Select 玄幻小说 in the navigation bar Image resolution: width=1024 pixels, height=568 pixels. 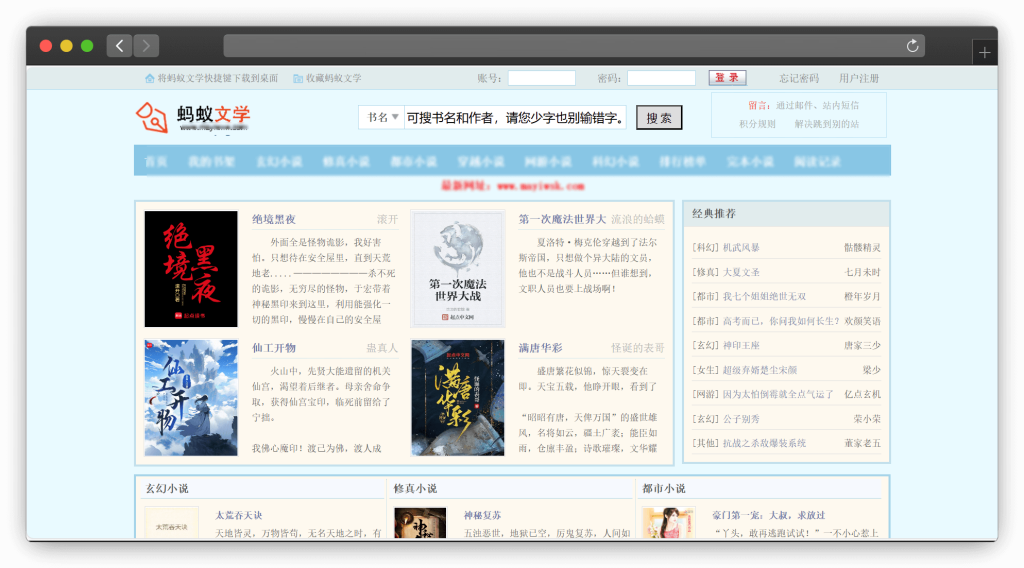pyautogui.click(x=279, y=161)
